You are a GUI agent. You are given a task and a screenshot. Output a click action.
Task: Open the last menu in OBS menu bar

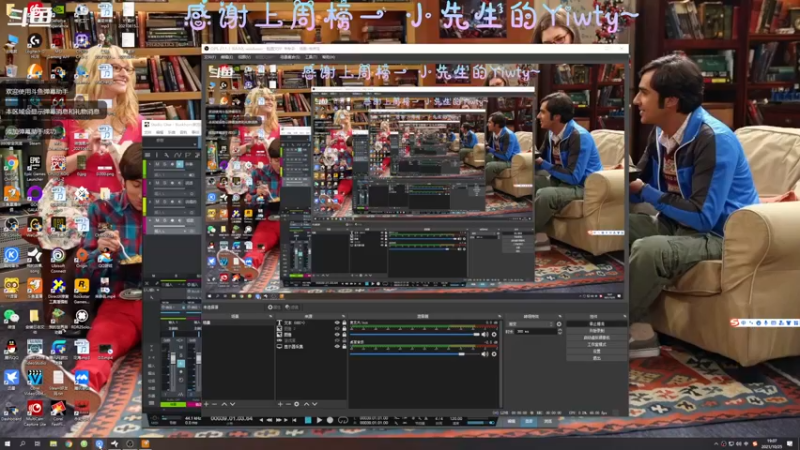(x=329, y=57)
